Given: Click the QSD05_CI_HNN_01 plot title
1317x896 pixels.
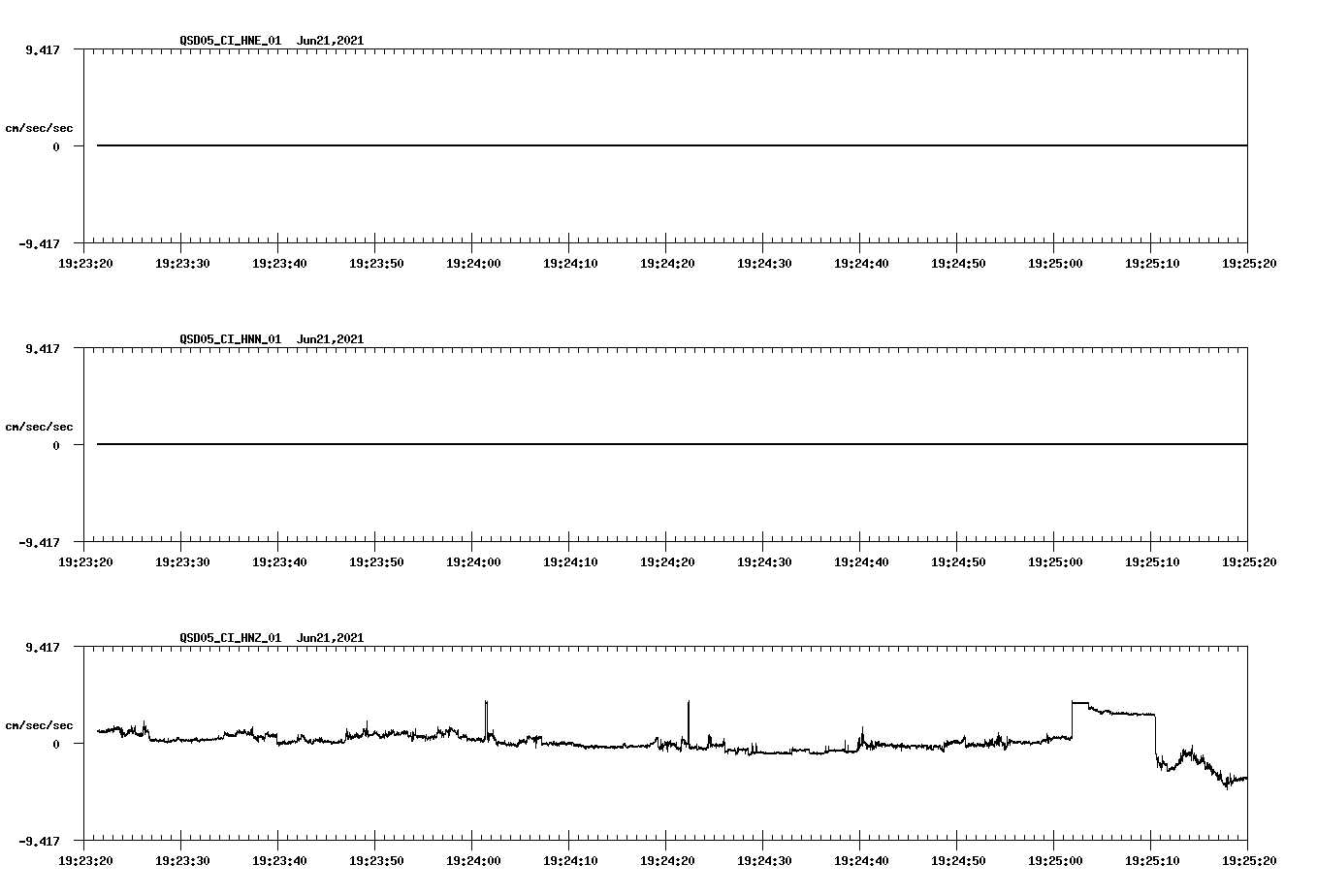Looking at the screenshot, I should click(230, 339).
